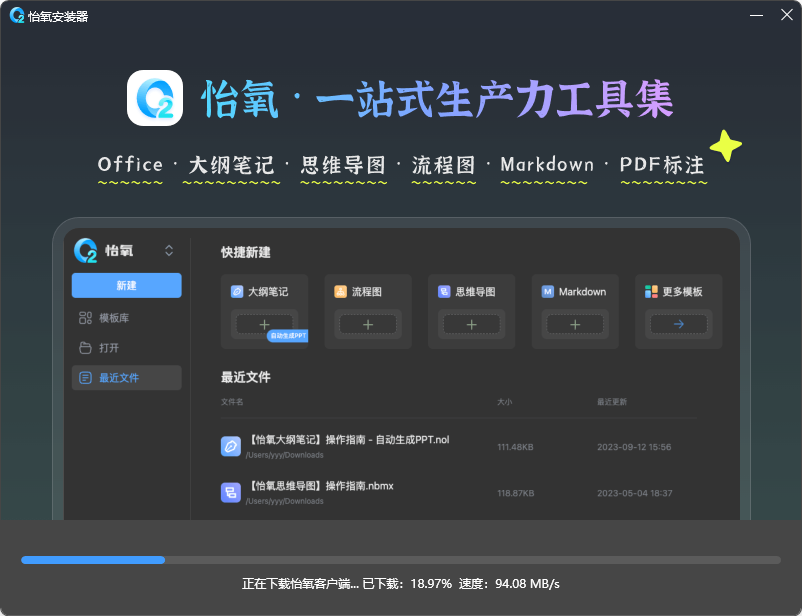Click the plus button under 思维导图
The image size is (802, 616).
[471, 324]
